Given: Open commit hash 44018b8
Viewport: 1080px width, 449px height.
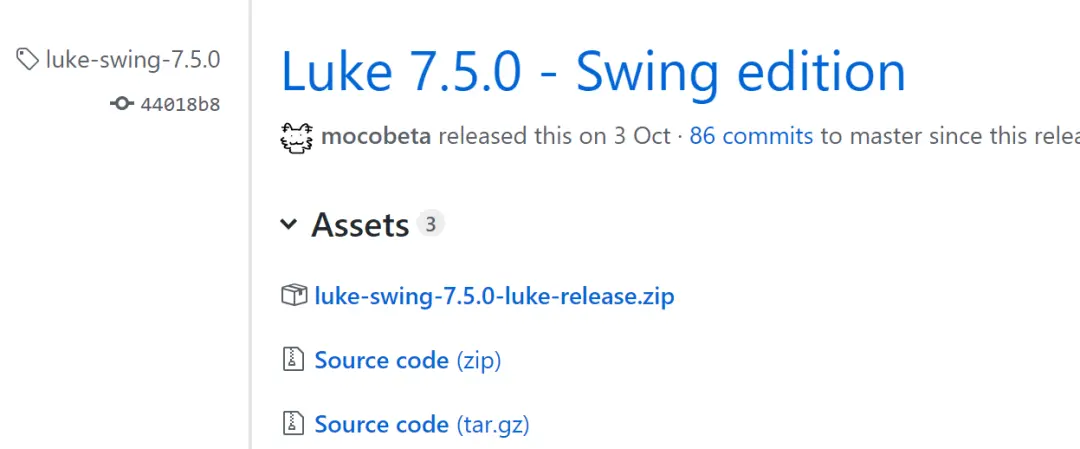Looking at the screenshot, I should [x=180, y=105].
